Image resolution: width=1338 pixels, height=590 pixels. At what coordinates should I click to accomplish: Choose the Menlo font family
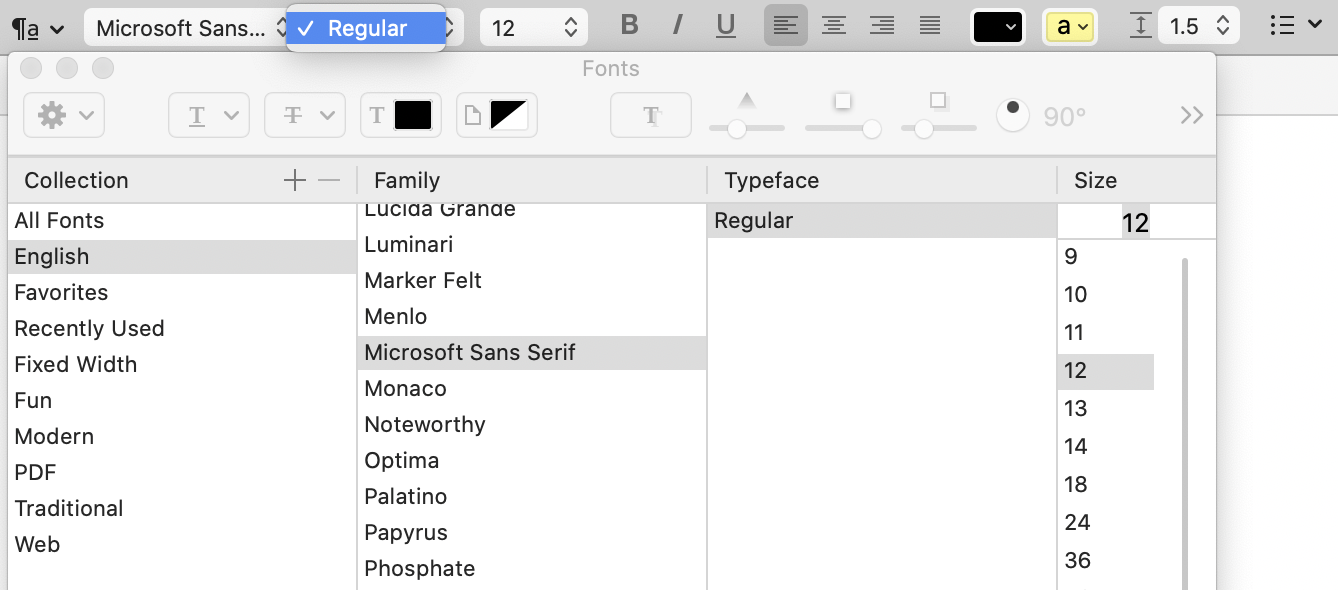click(x=532, y=317)
